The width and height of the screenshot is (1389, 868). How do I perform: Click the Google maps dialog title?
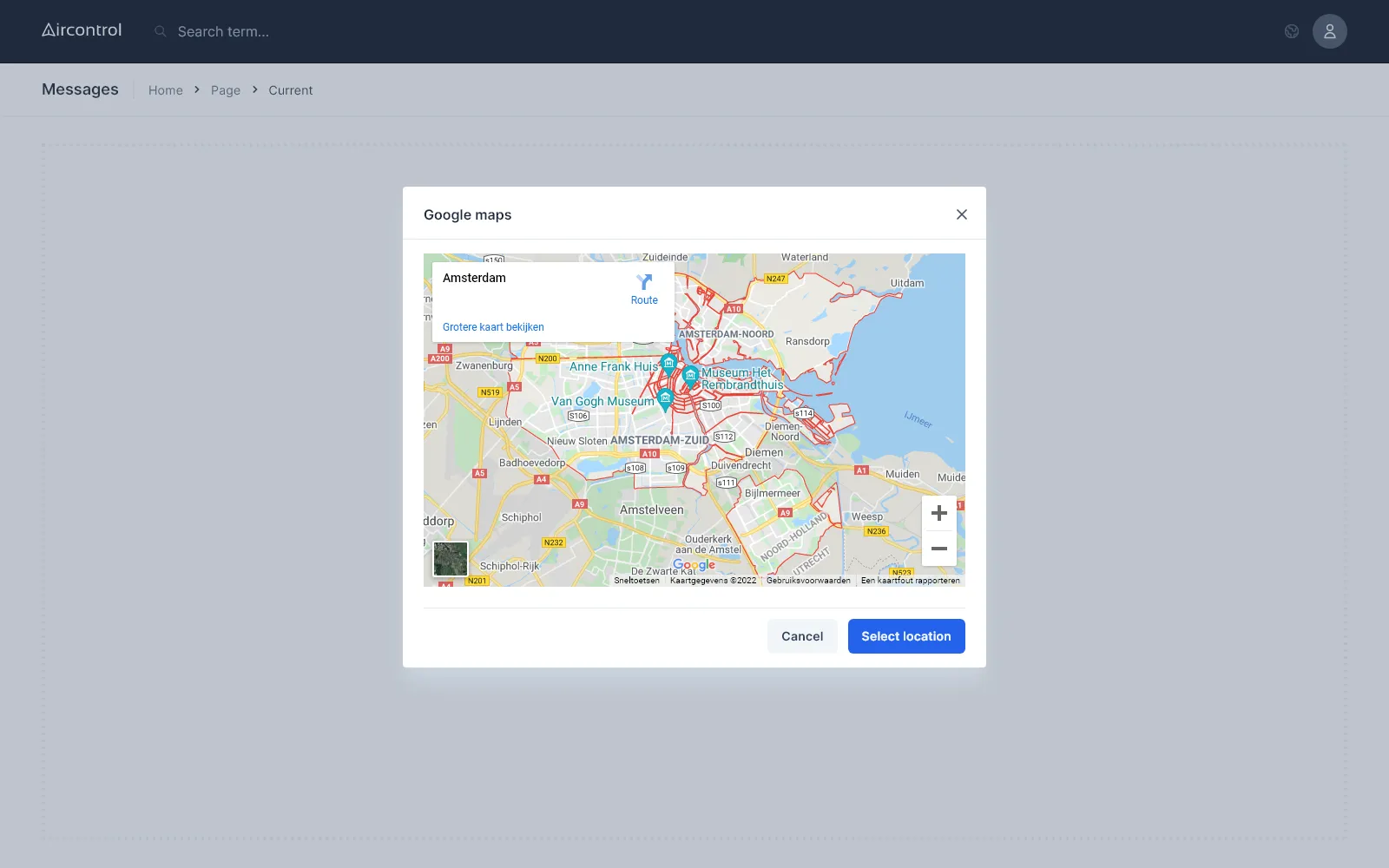pyautogui.click(x=468, y=214)
